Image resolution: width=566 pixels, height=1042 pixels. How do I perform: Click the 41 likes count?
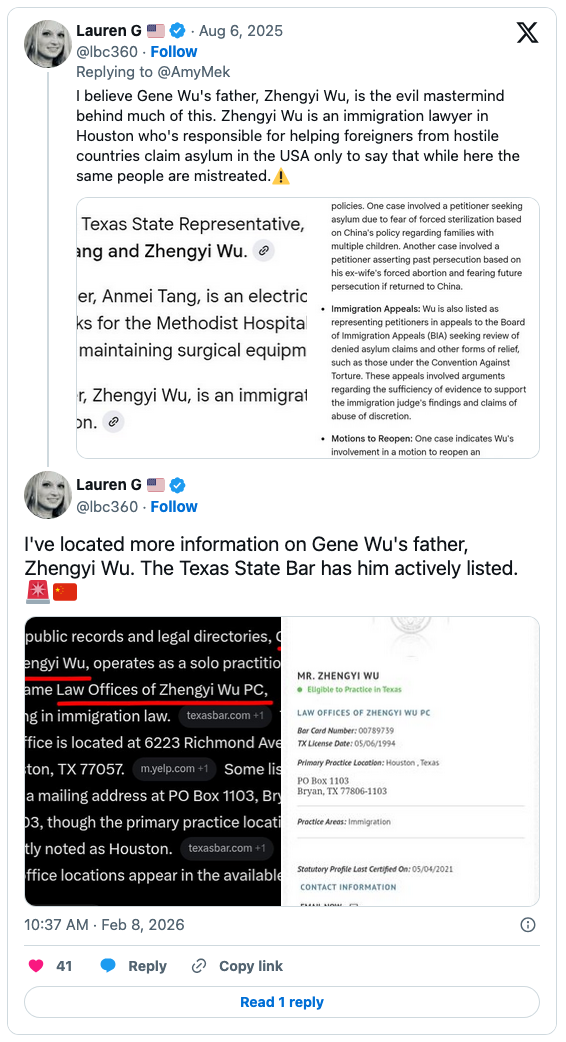pos(64,966)
